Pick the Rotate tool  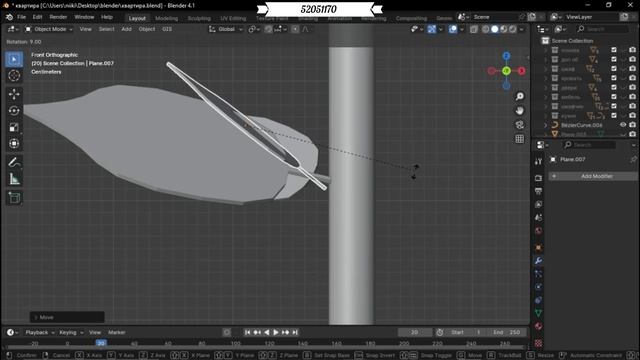pyautogui.click(x=14, y=111)
